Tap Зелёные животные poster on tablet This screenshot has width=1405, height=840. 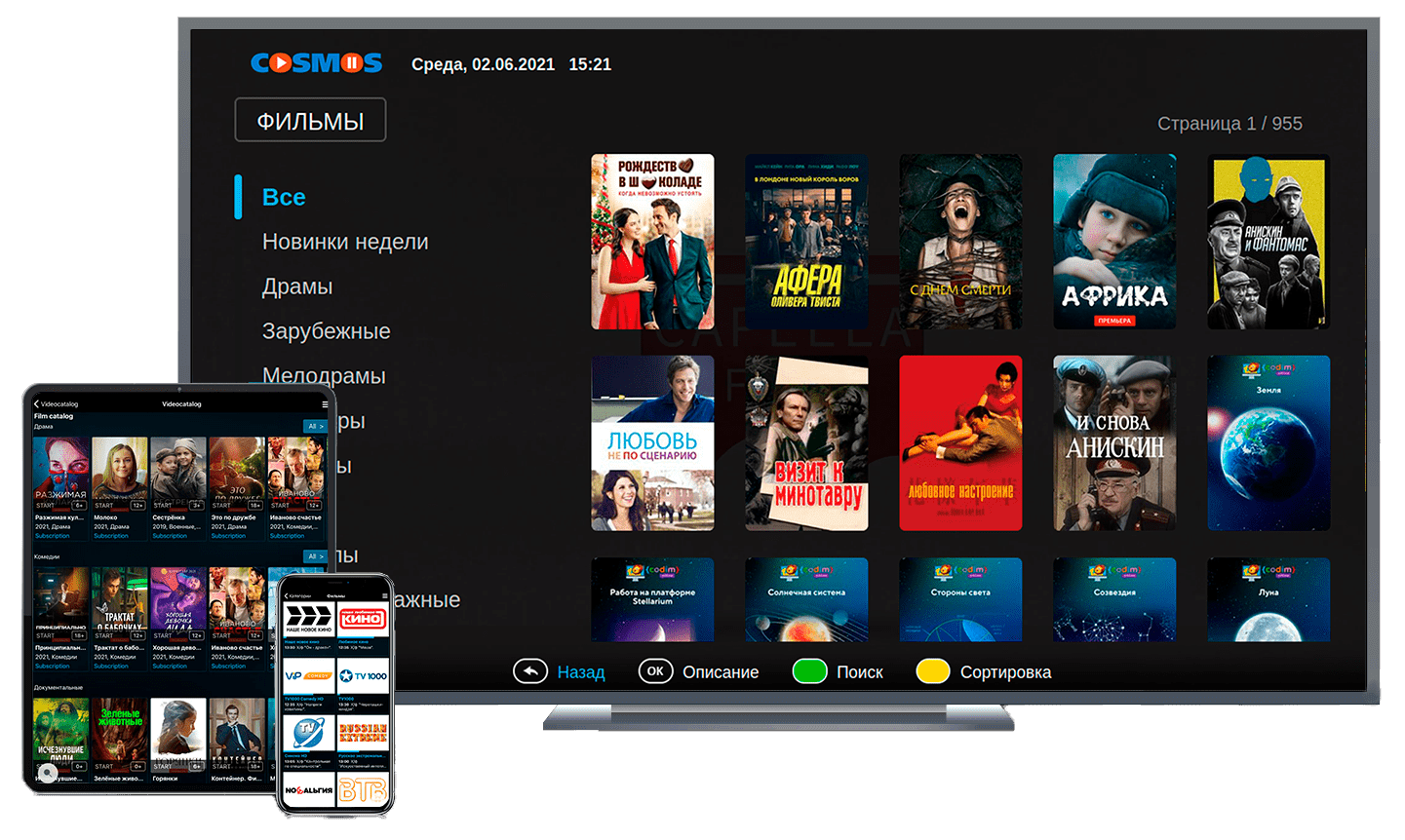(x=120, y=735)
